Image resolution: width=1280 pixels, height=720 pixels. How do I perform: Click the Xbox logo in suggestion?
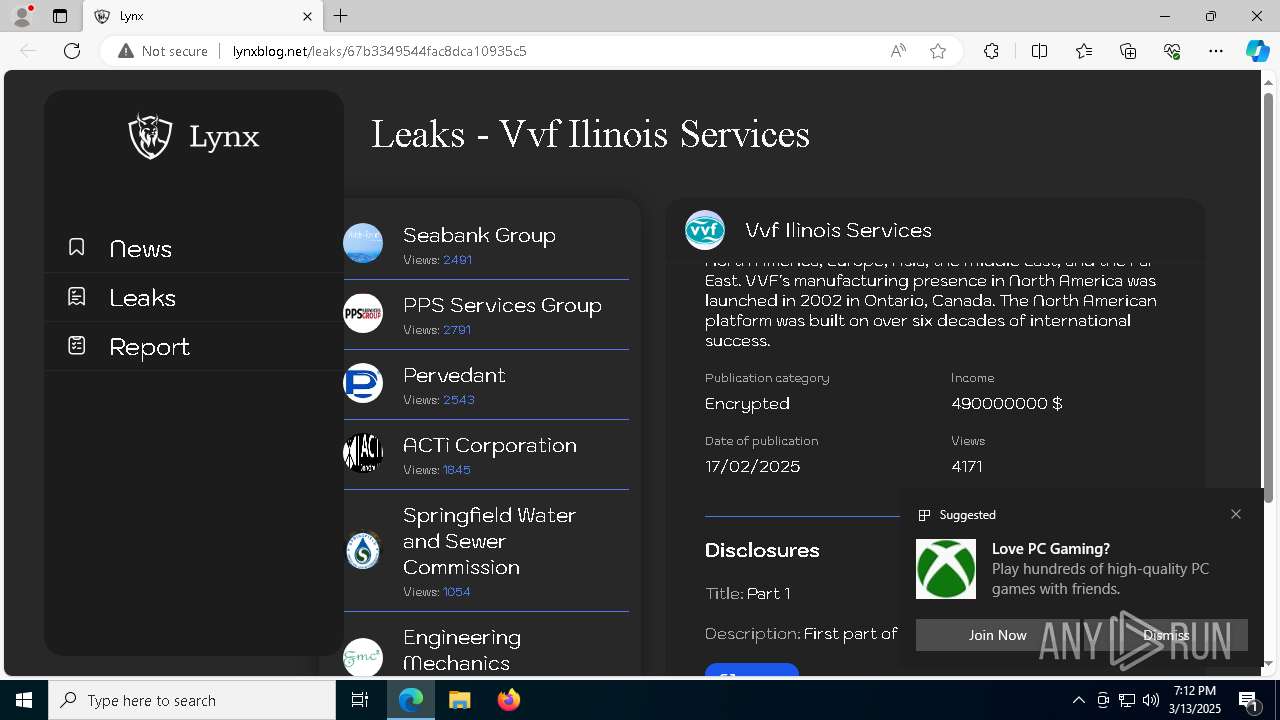point(946,569)
